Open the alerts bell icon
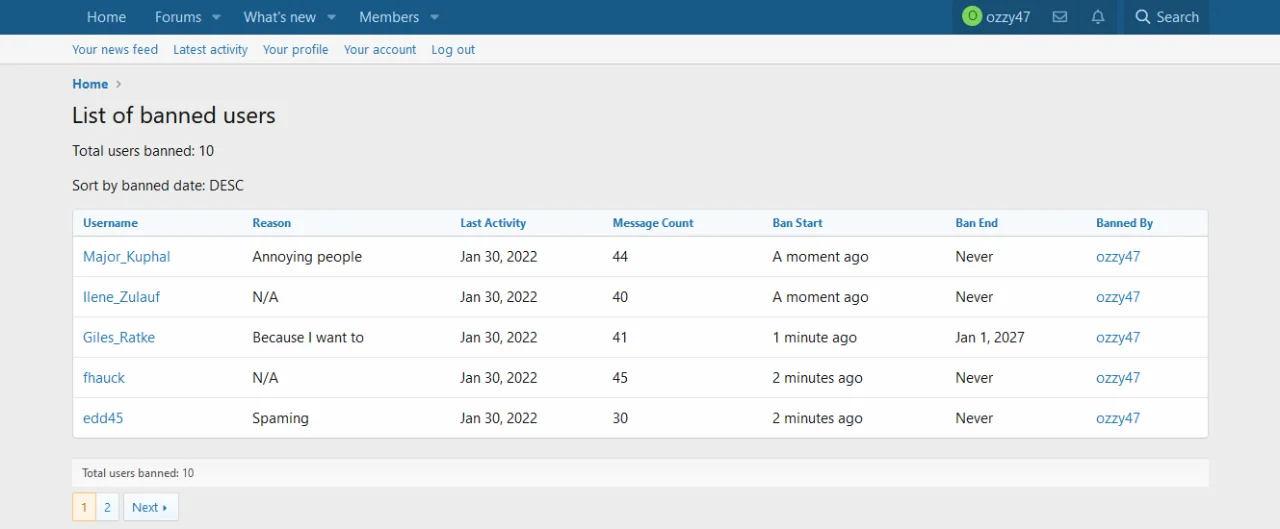 click(x=1098, y=17)
